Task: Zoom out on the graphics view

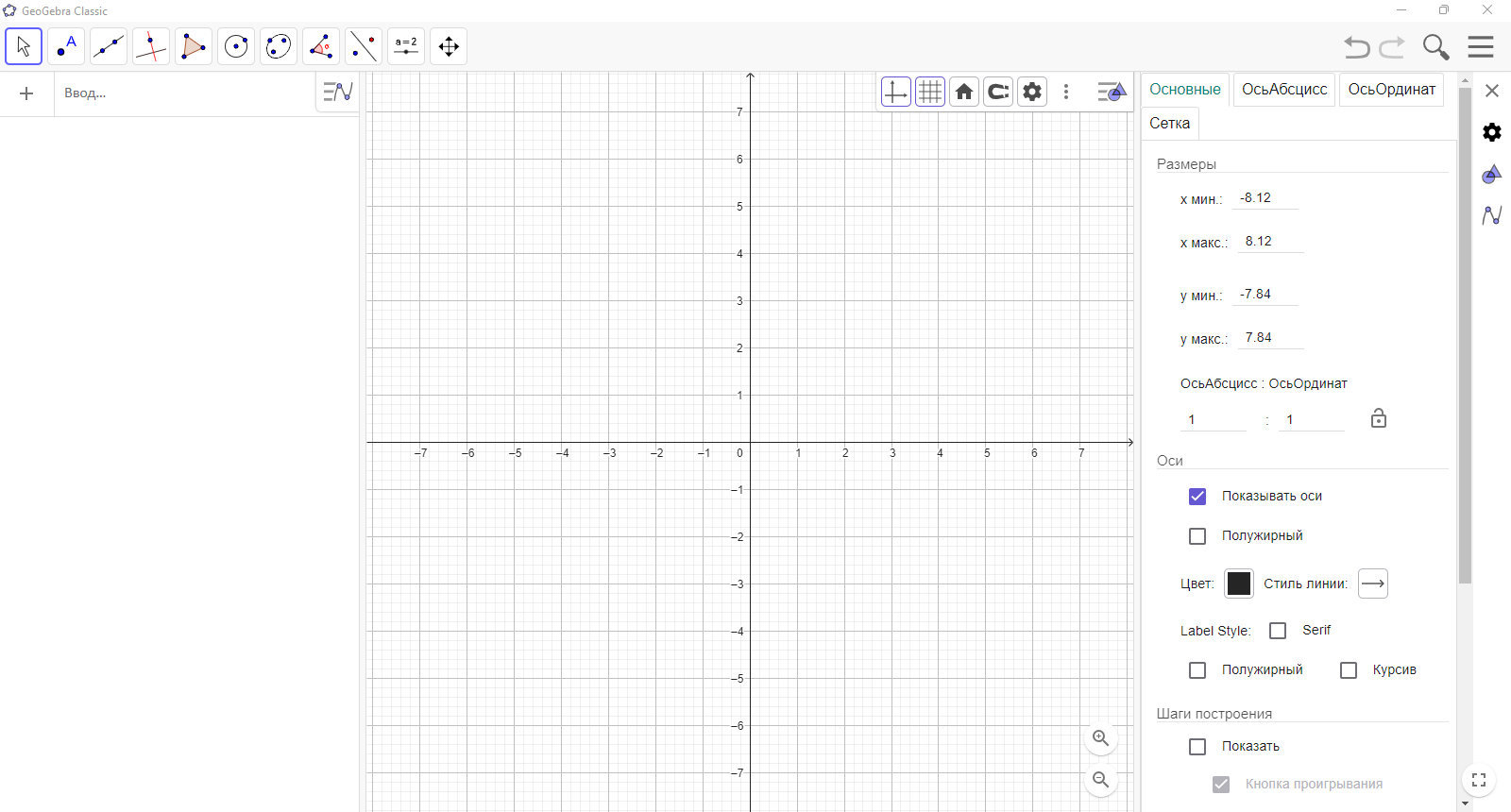Action: coord(1100,780)
